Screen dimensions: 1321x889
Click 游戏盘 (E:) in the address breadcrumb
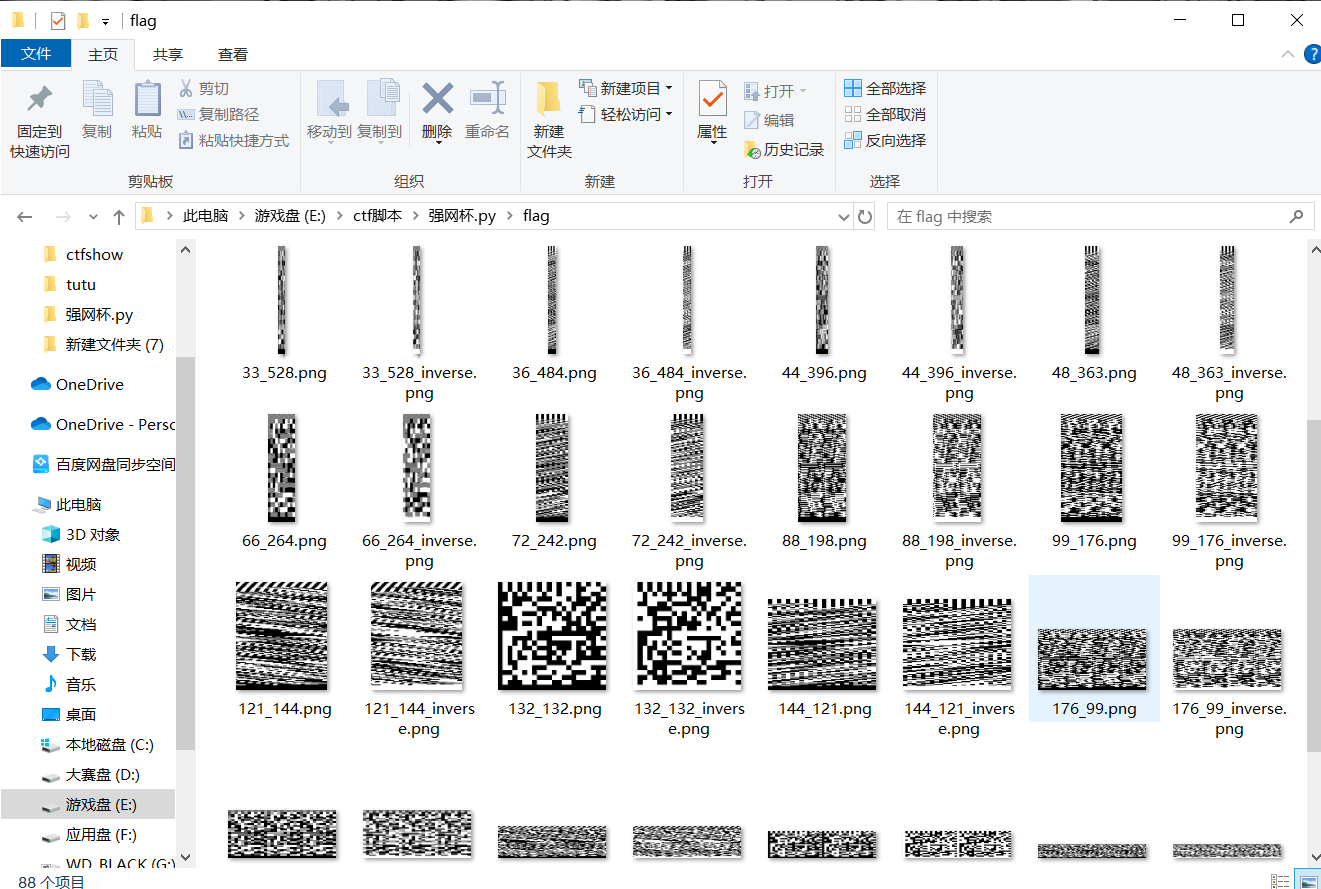[291, 216]
